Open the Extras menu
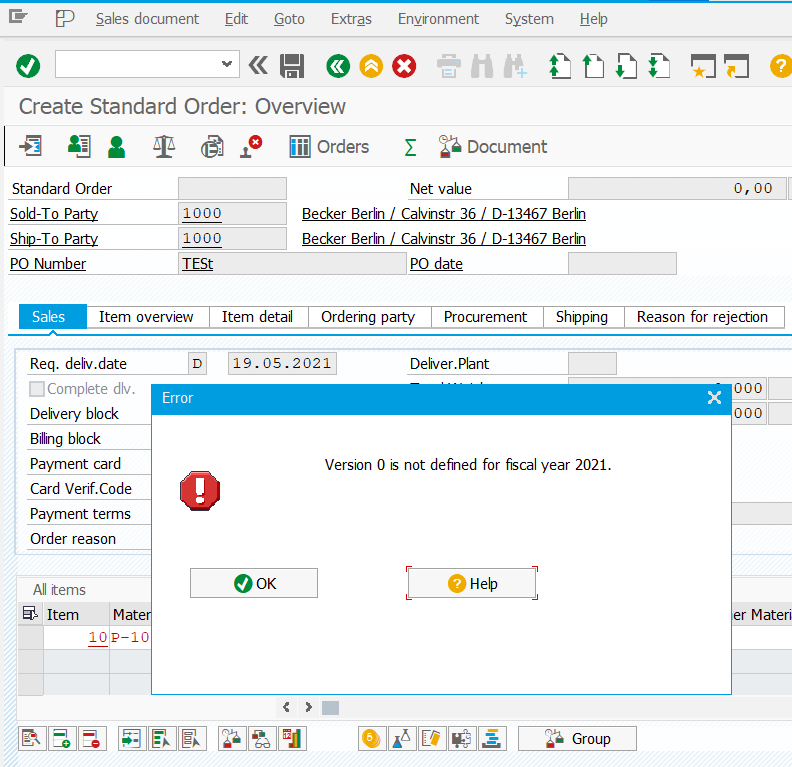 (x=351, y=19)
